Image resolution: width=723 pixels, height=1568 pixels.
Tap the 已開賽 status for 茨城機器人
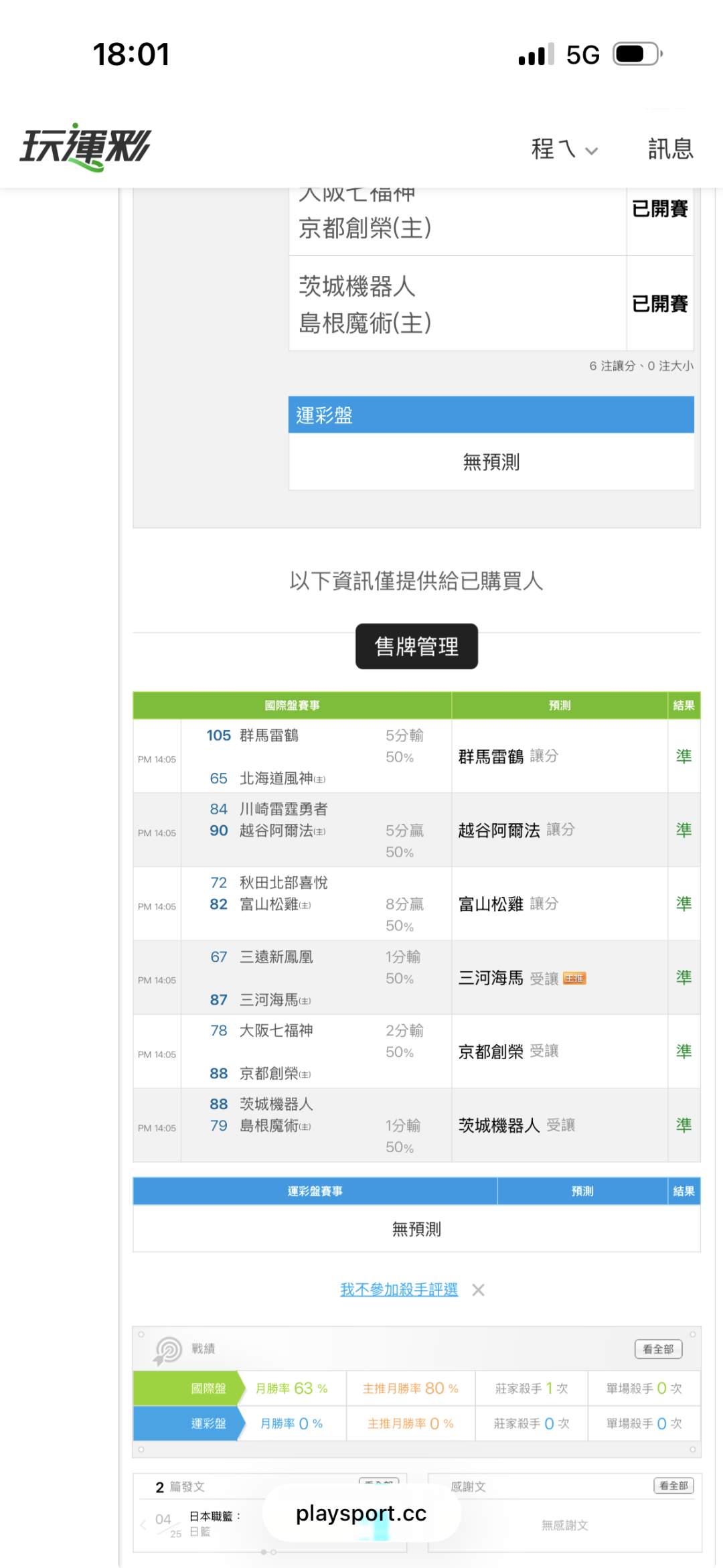click(659, 304)
